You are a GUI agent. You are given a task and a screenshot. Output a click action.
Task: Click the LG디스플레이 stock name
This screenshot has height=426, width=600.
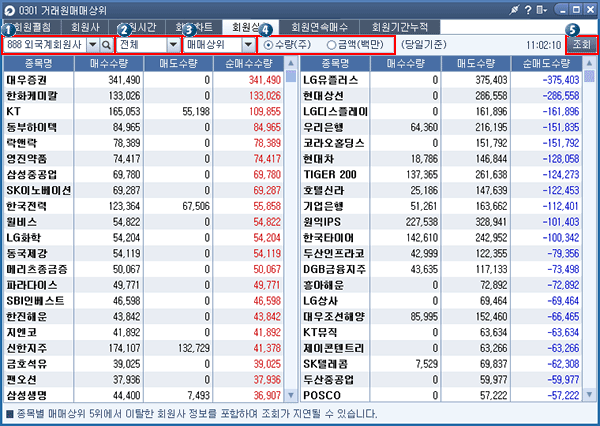[x=335, y=111]
